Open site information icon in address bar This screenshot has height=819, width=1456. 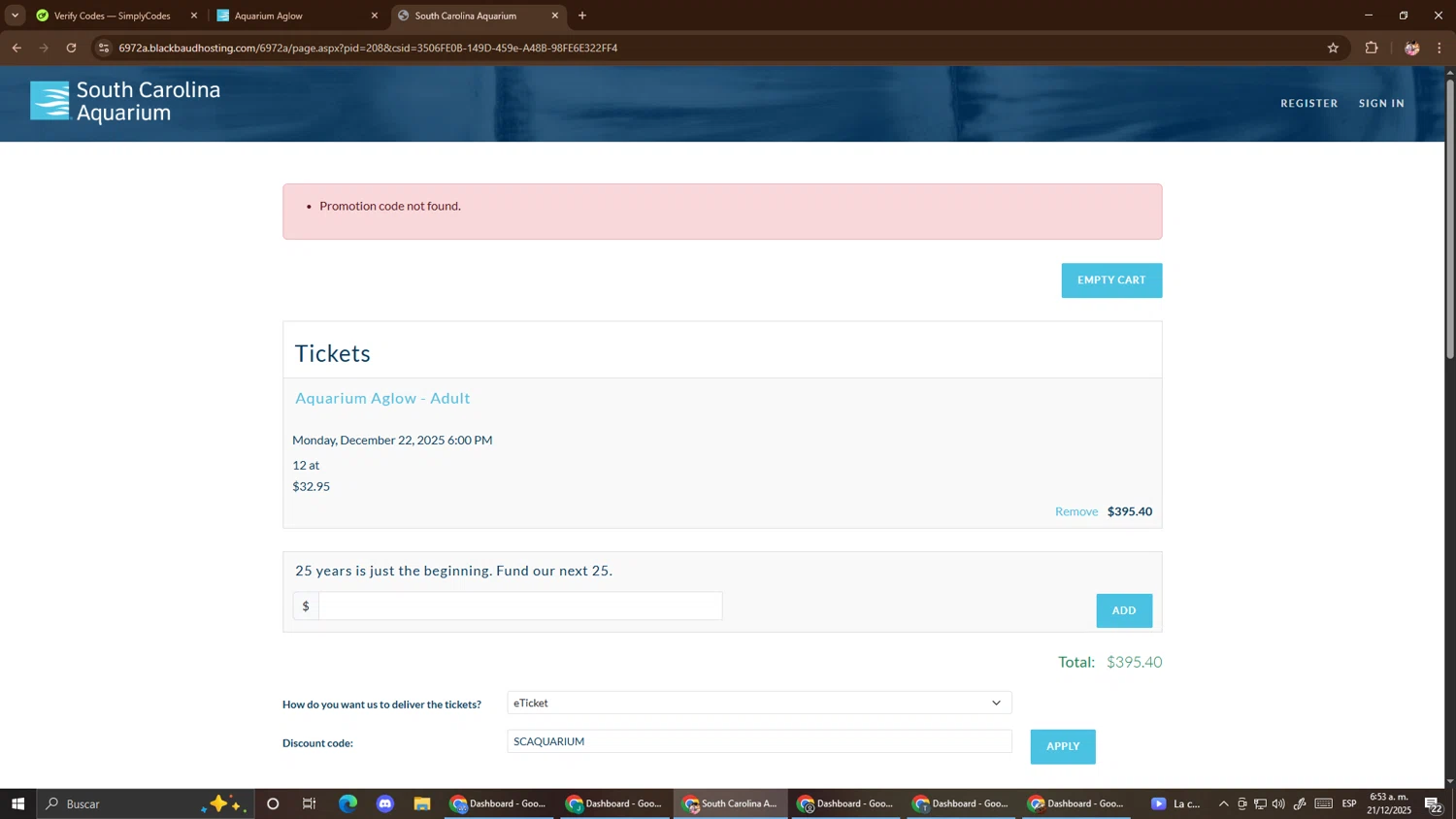pyautogui.click(x=104, y=48)
